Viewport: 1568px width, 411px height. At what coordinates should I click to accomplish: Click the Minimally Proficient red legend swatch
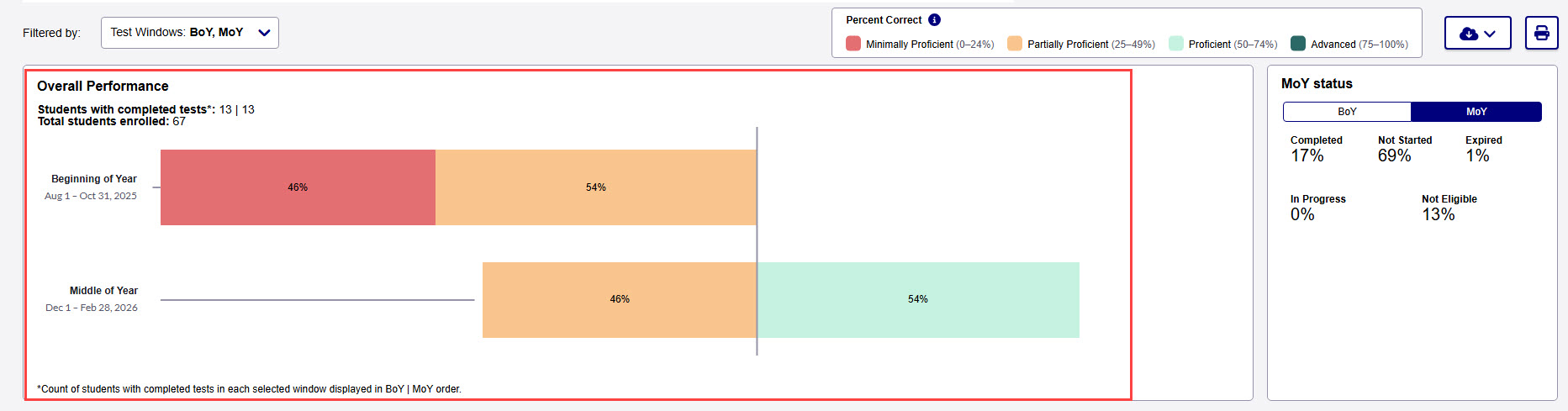point(853,44)
